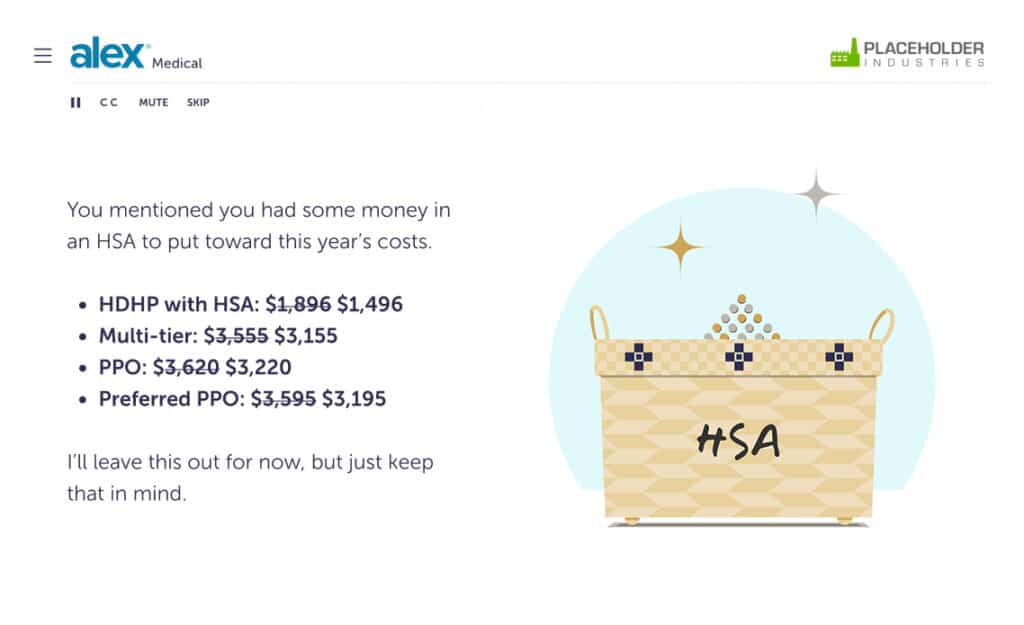Click the pause bars icon in the toolbar
Screen dimensions: 1024x625
74,102
